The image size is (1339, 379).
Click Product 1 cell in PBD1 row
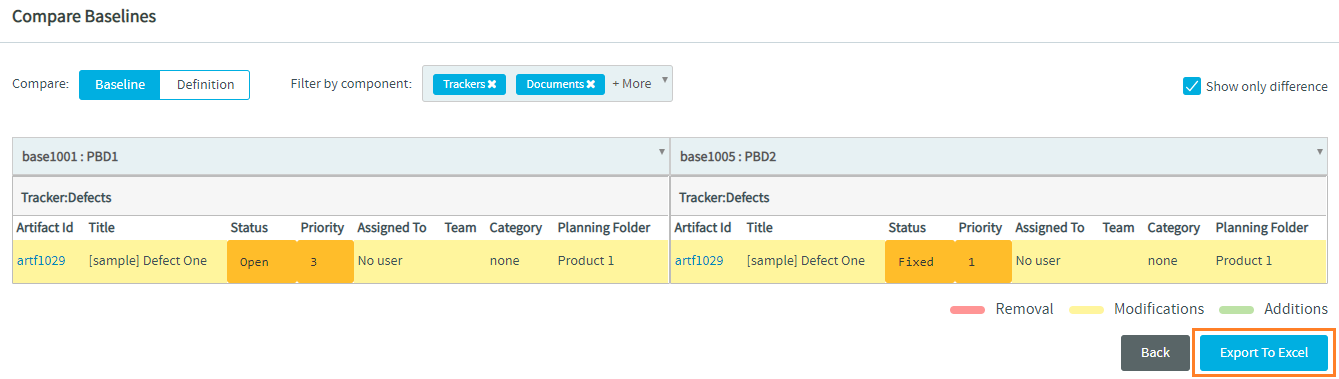point(586,261)
